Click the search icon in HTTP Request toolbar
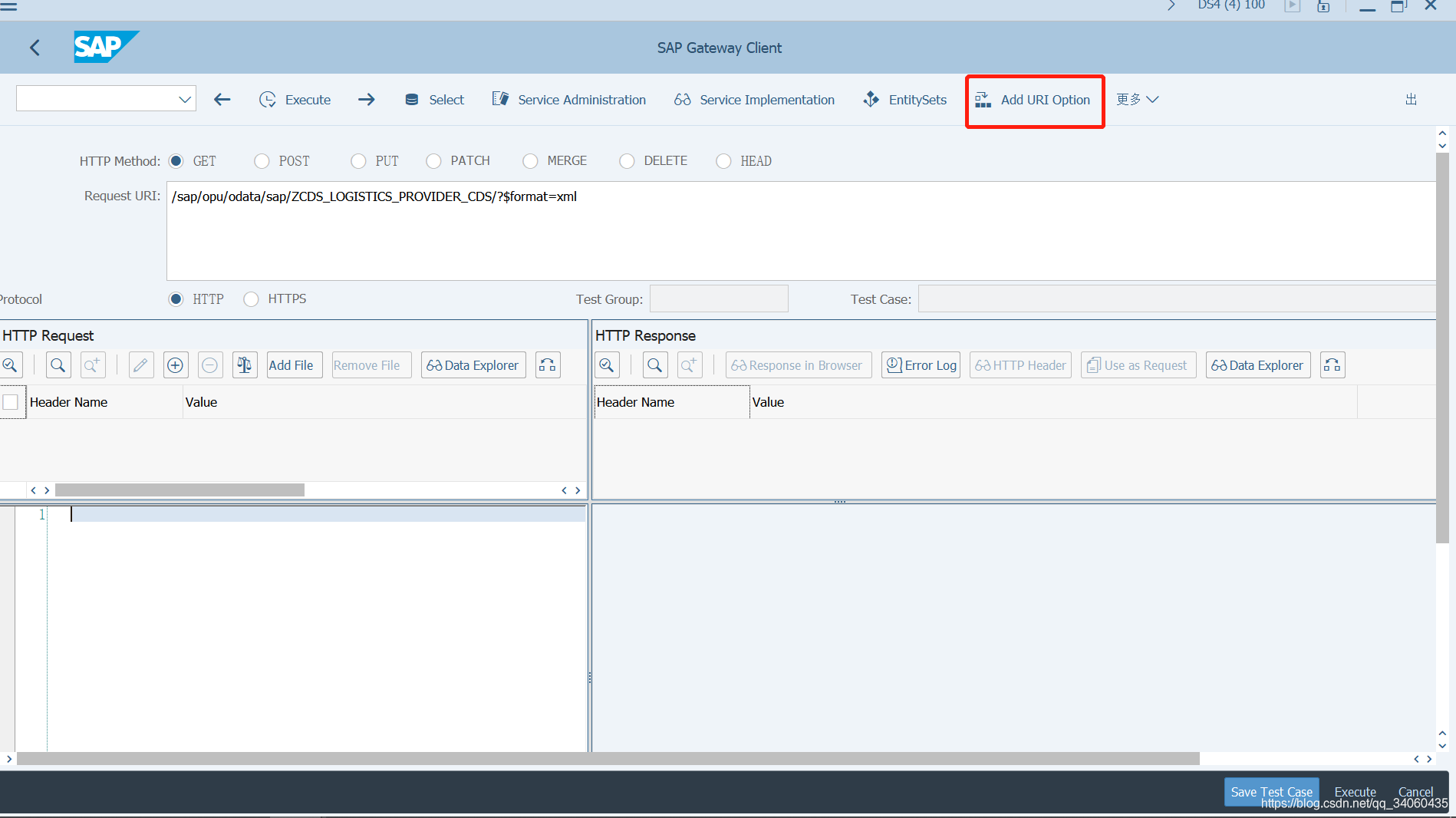Viewport: 1456px width, 818px height. [x=58, y=365]
